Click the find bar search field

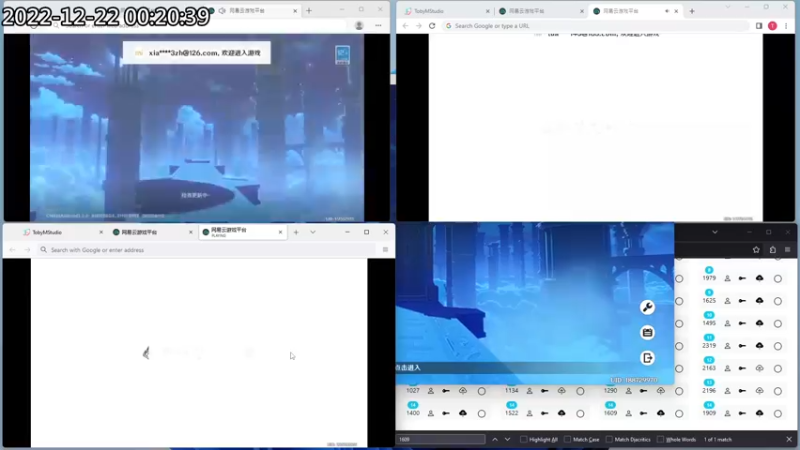(x=441, y=439)
